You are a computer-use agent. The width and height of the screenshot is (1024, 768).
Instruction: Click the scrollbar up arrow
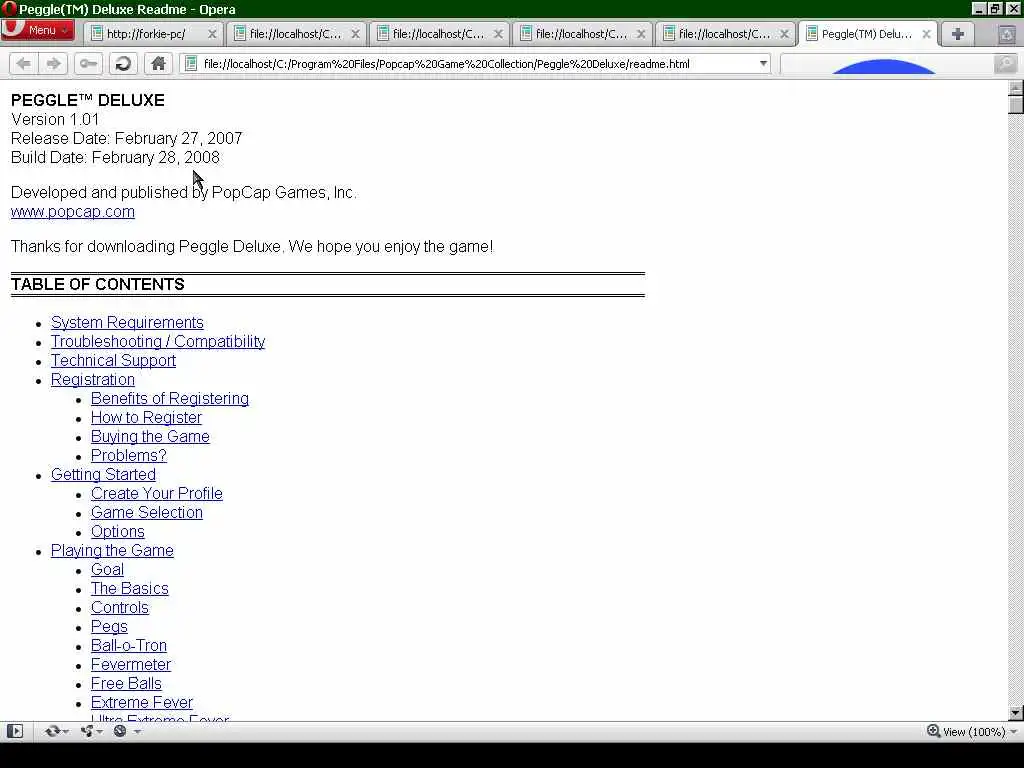pos(1016,87)
